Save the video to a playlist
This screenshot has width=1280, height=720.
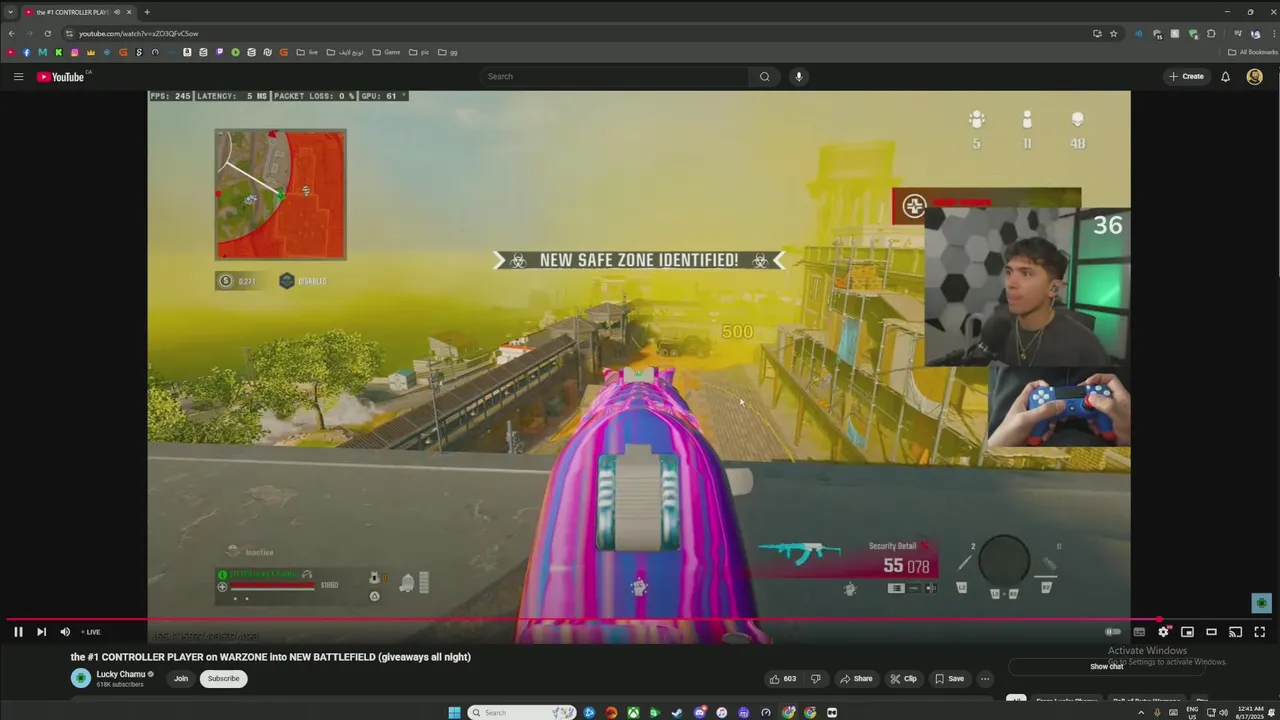949,678
